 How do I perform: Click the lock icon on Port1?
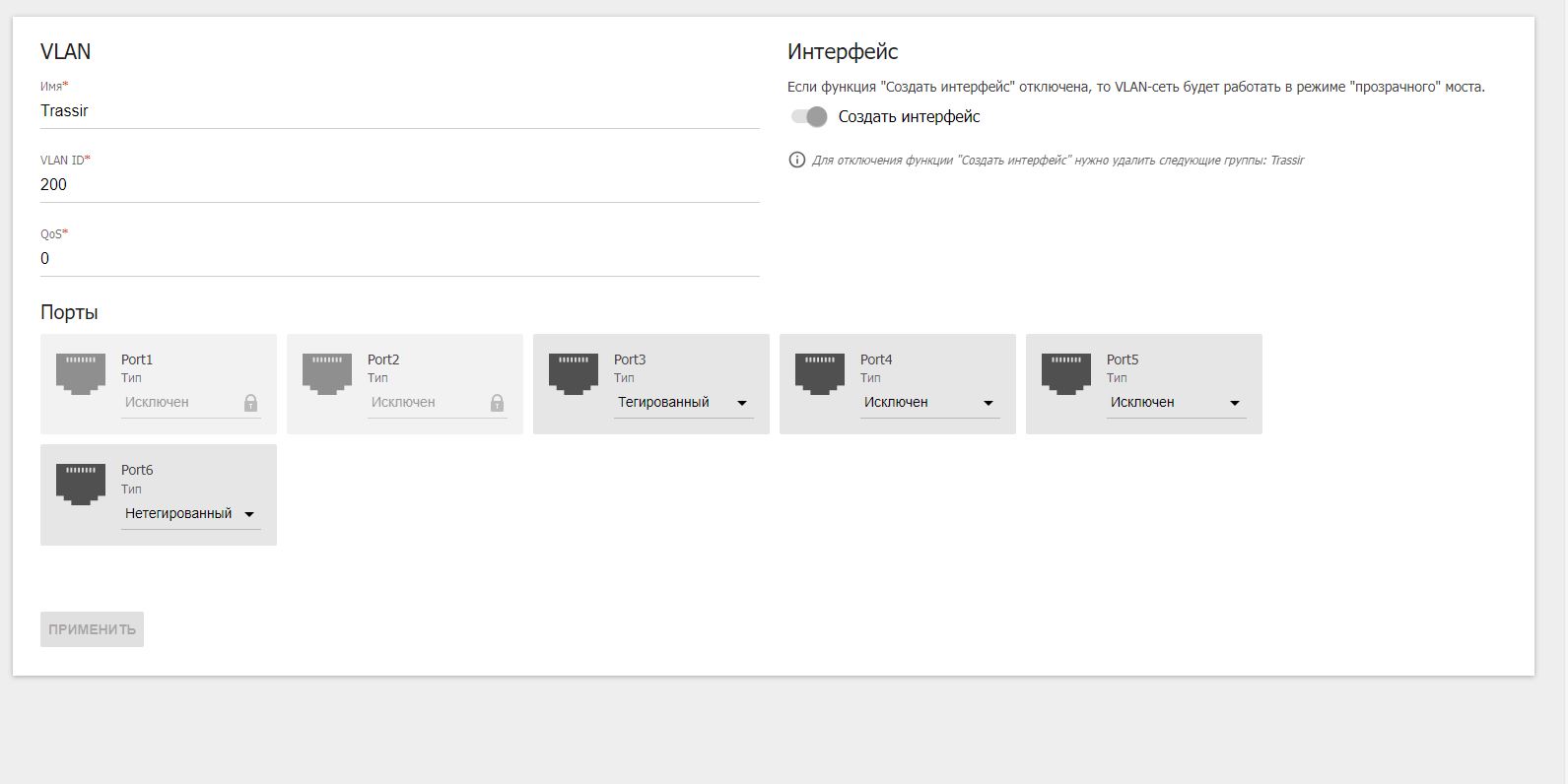(x=250, y=403)
